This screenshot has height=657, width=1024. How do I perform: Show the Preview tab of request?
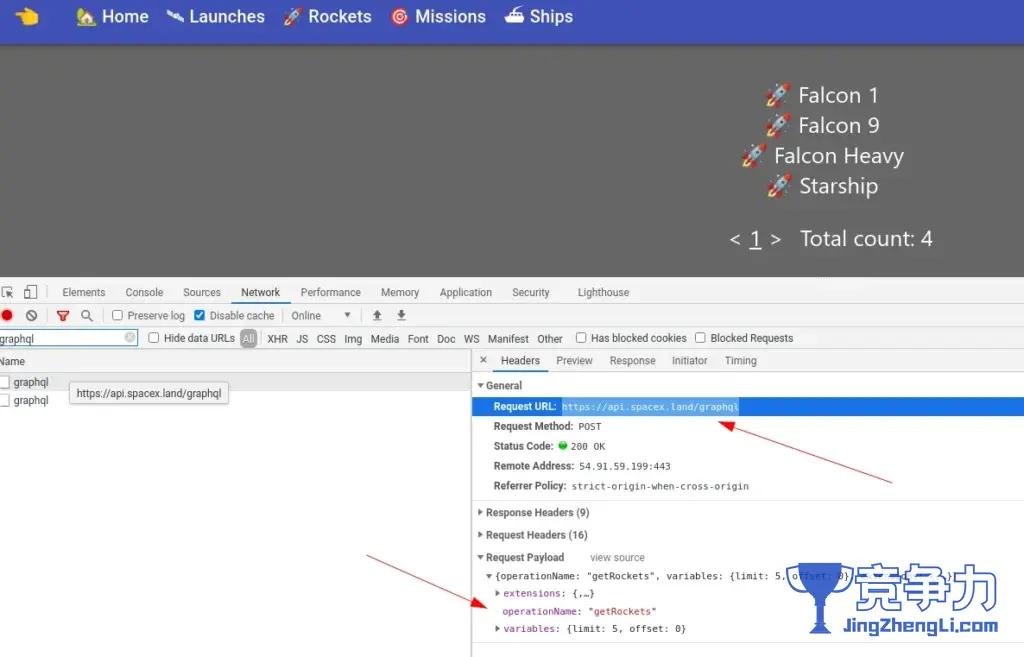pos(574,361)
